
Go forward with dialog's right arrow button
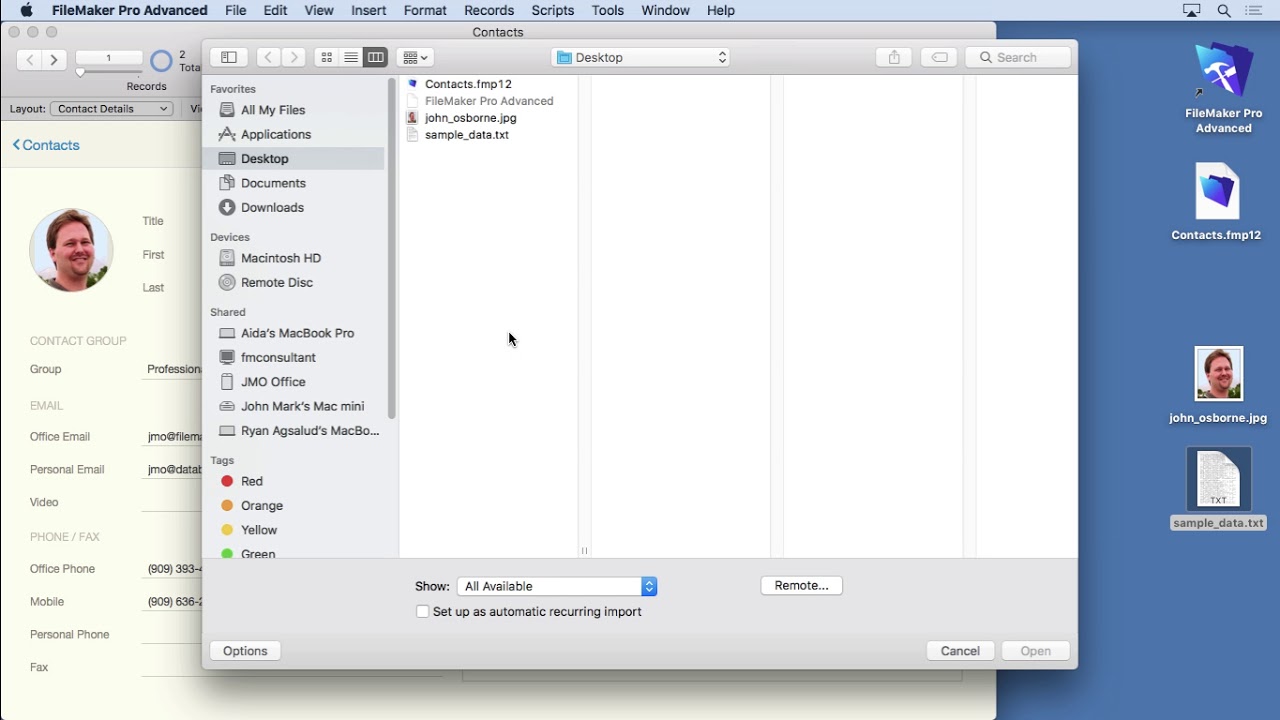294,58
